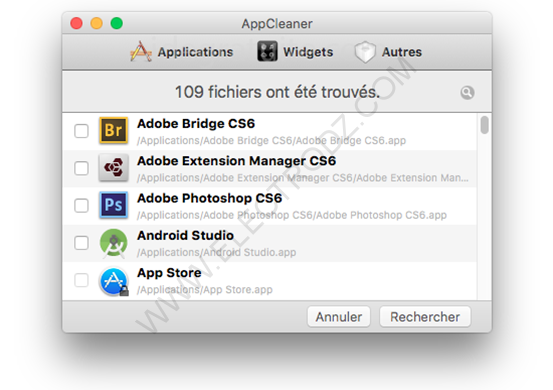
Task: Click the Adobe Bridge CS6.app path text
Action: coord(271,141)
